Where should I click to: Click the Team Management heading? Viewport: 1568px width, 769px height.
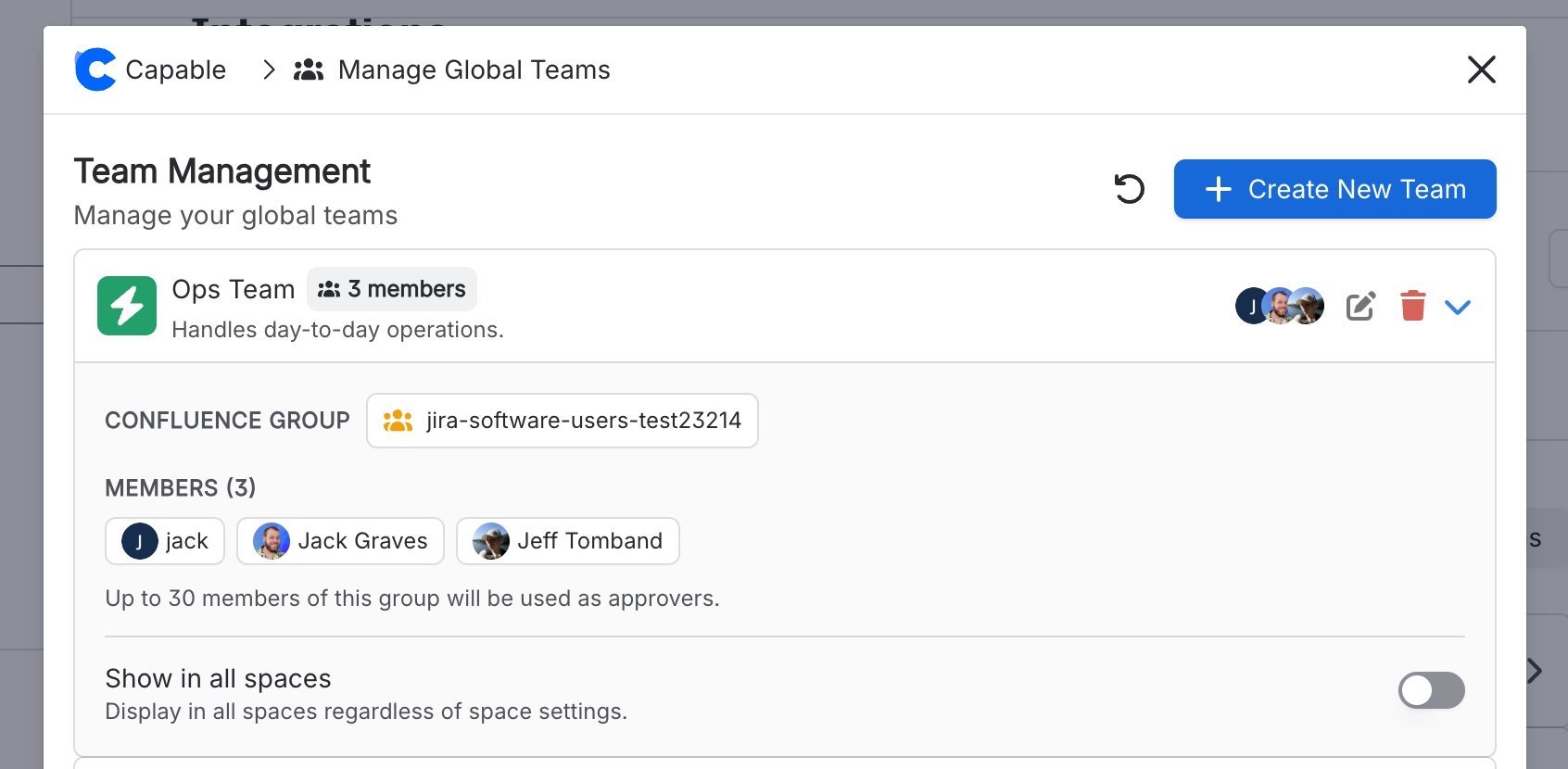pos(222,171)
